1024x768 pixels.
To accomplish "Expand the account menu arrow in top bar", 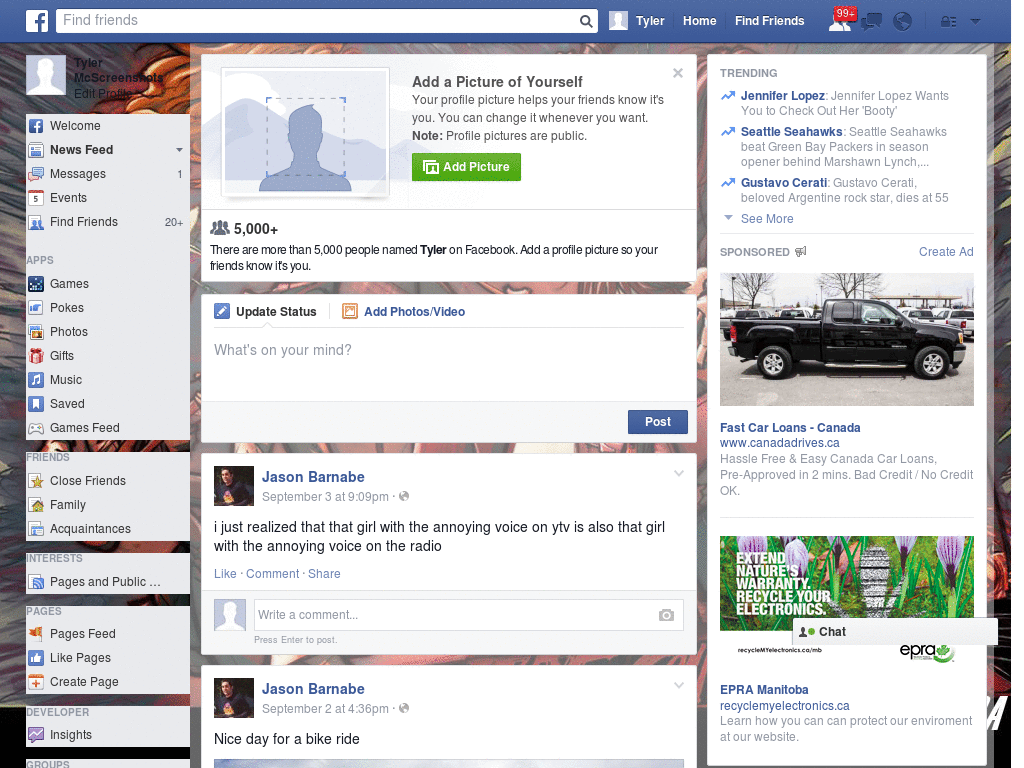I will coord(975,22).
